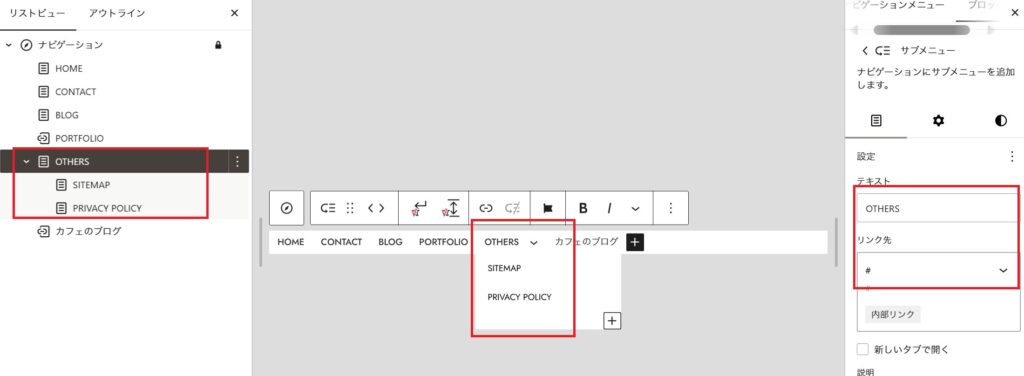The width and height of the screenshot is (1024, 376).
Task: Click the テキスト field containing OTHERS
Action: click(x=936, y=209)
